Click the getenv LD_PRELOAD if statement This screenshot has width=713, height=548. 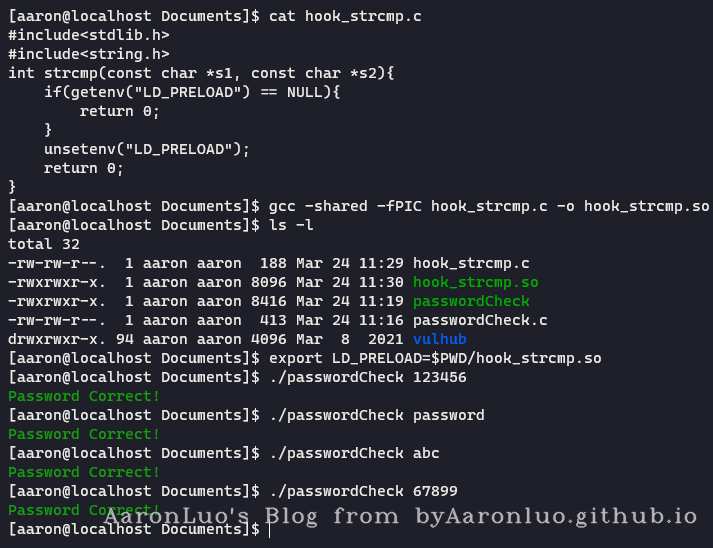click(x=192, y=92)
